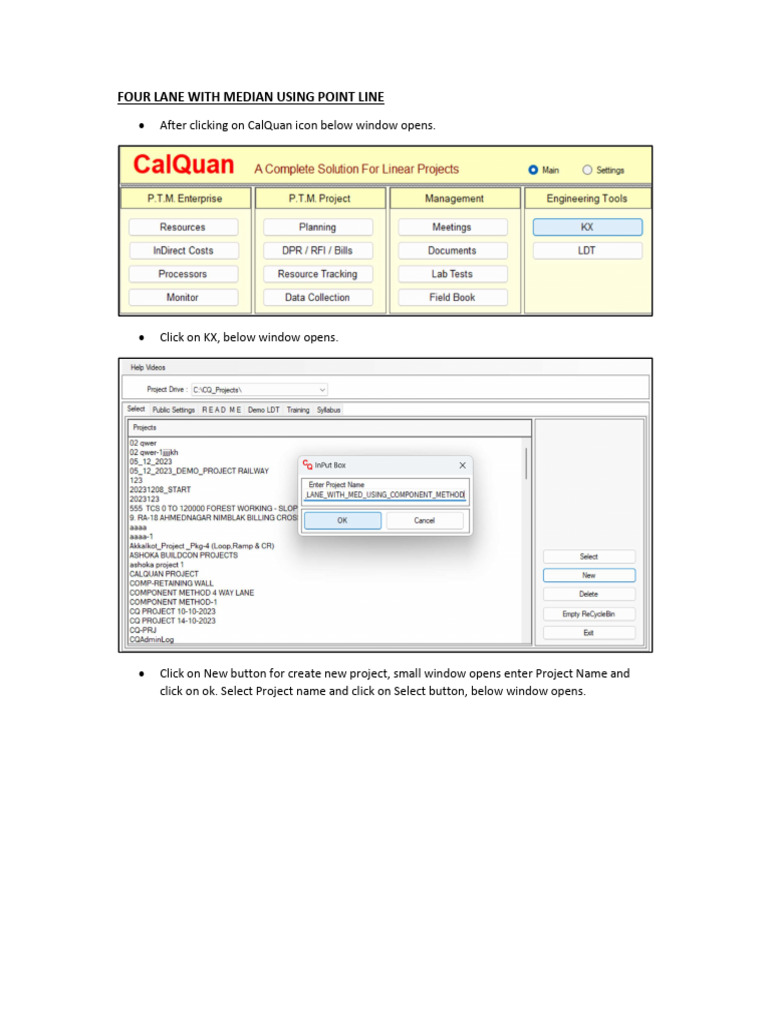Open the Syllabus tab
This screenshot has height=1024, width=768.
328,409
